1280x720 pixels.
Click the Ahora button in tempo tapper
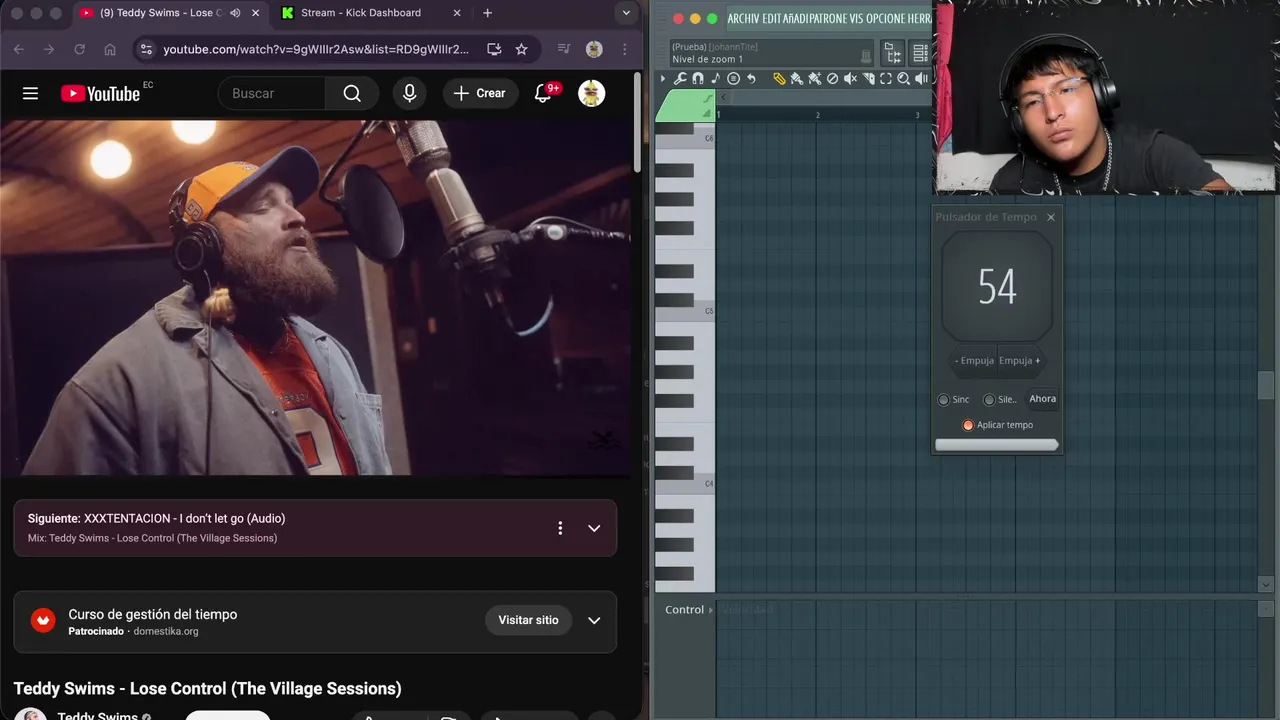tap(1042, 399)
